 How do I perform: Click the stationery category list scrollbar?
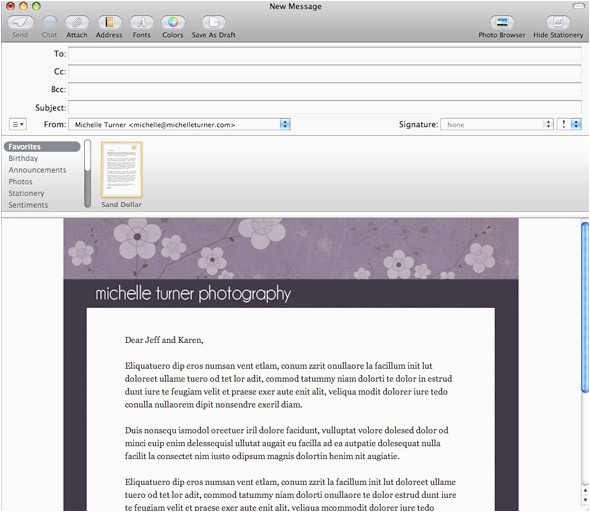[x=88, y=173]
